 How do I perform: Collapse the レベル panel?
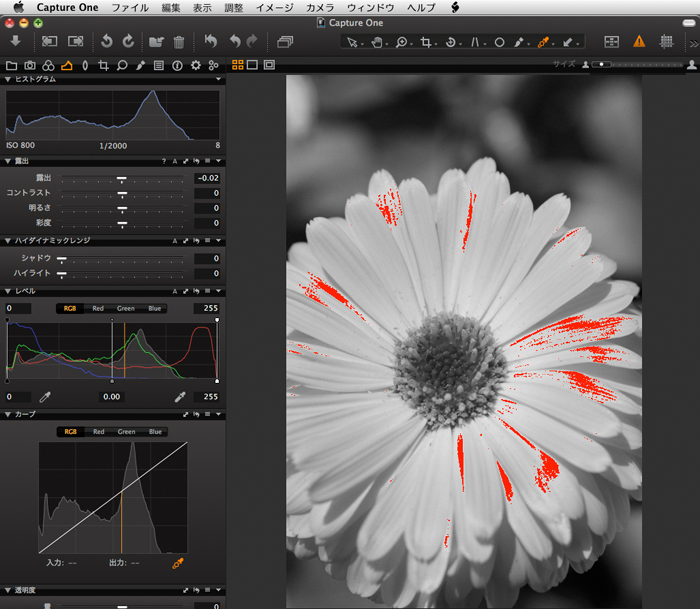(8, 291)
